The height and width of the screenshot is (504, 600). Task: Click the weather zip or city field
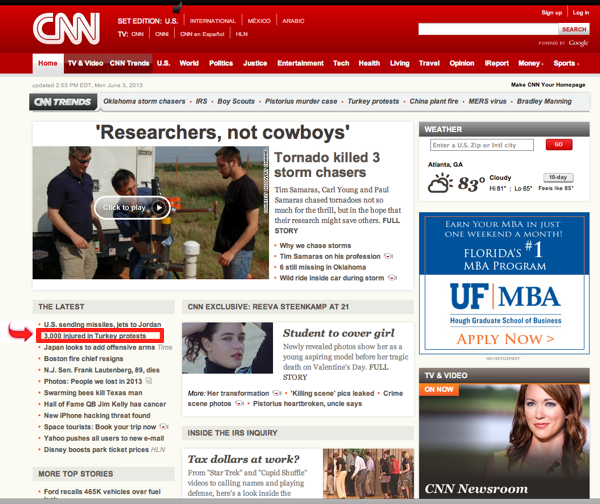pyautogui.click(x=482, y=145)
